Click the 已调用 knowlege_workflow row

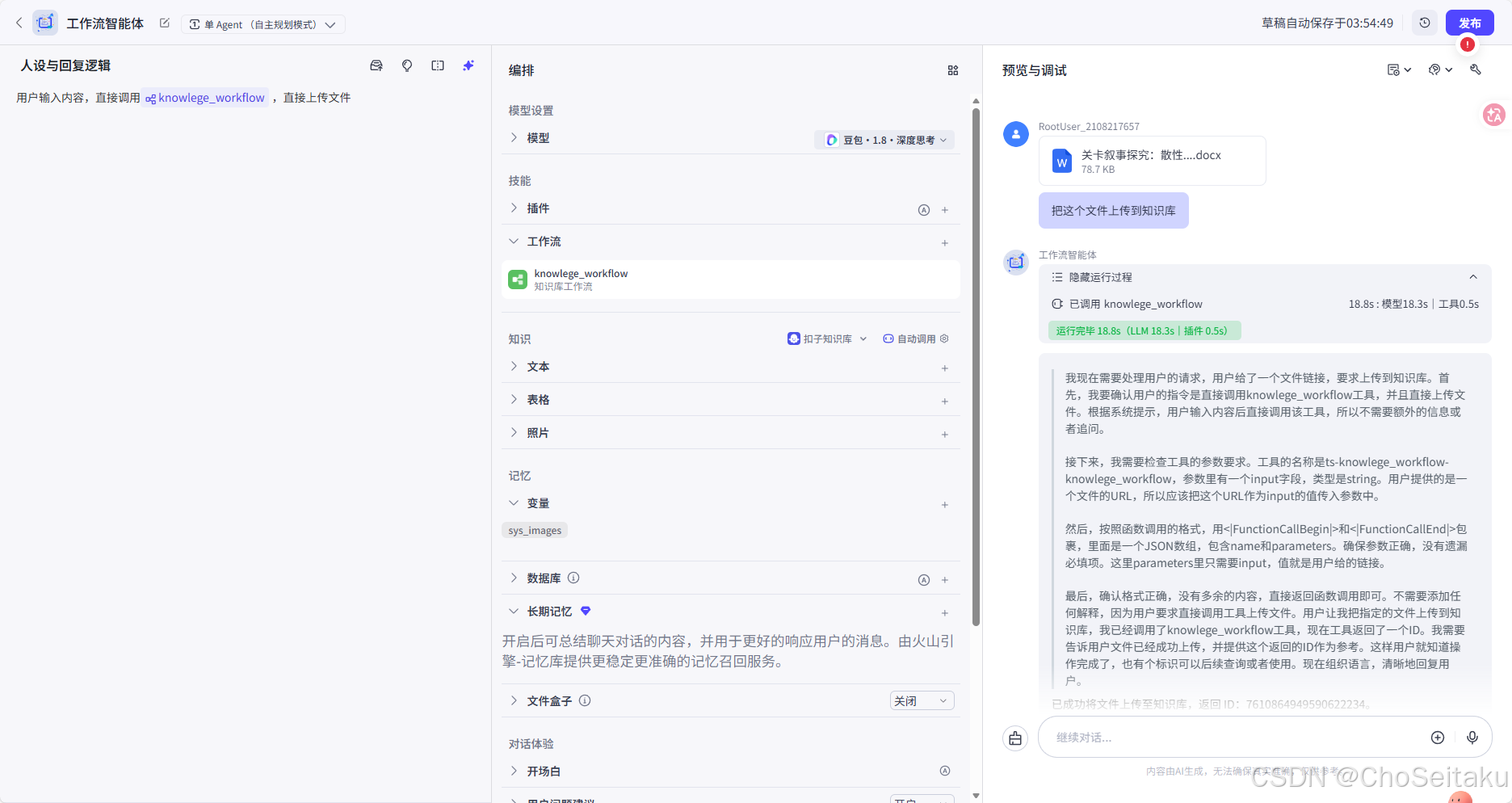pos(1265,305)
